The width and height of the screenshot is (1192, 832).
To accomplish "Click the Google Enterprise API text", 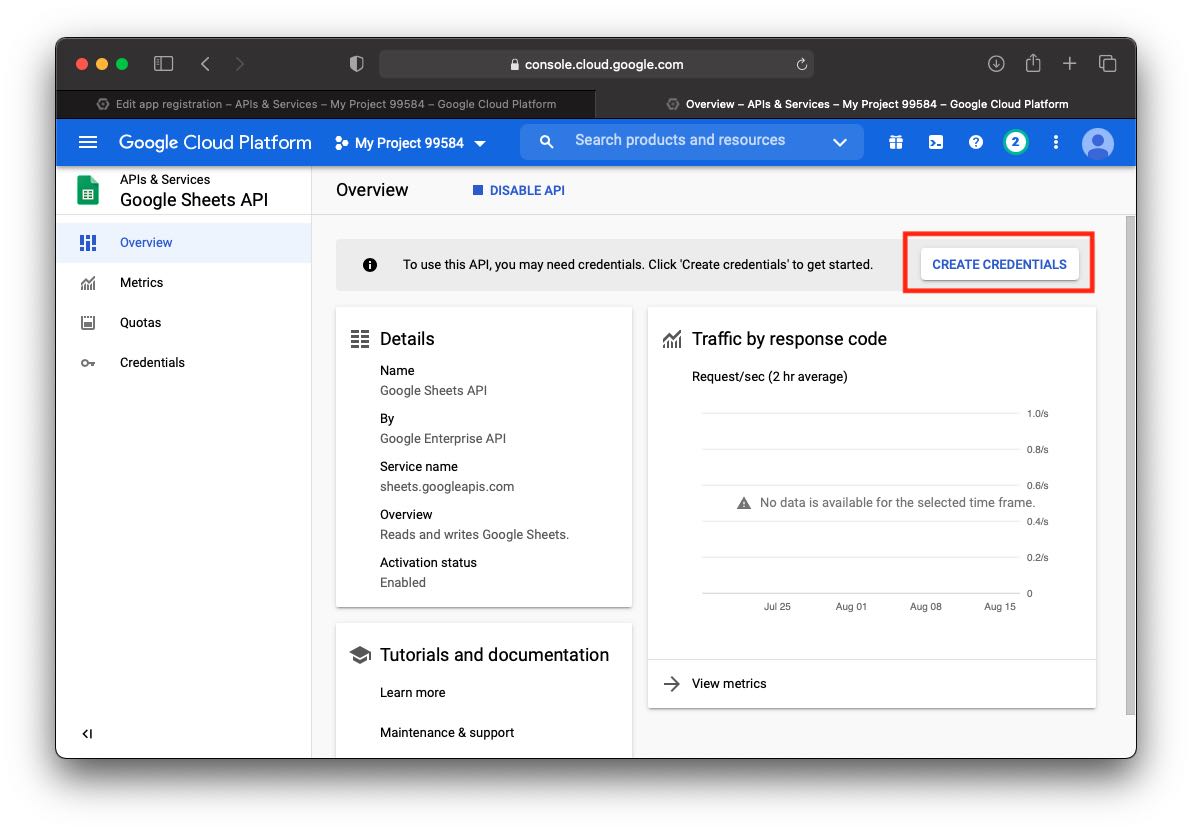I will pyautogui.click(x=442, y=439).
